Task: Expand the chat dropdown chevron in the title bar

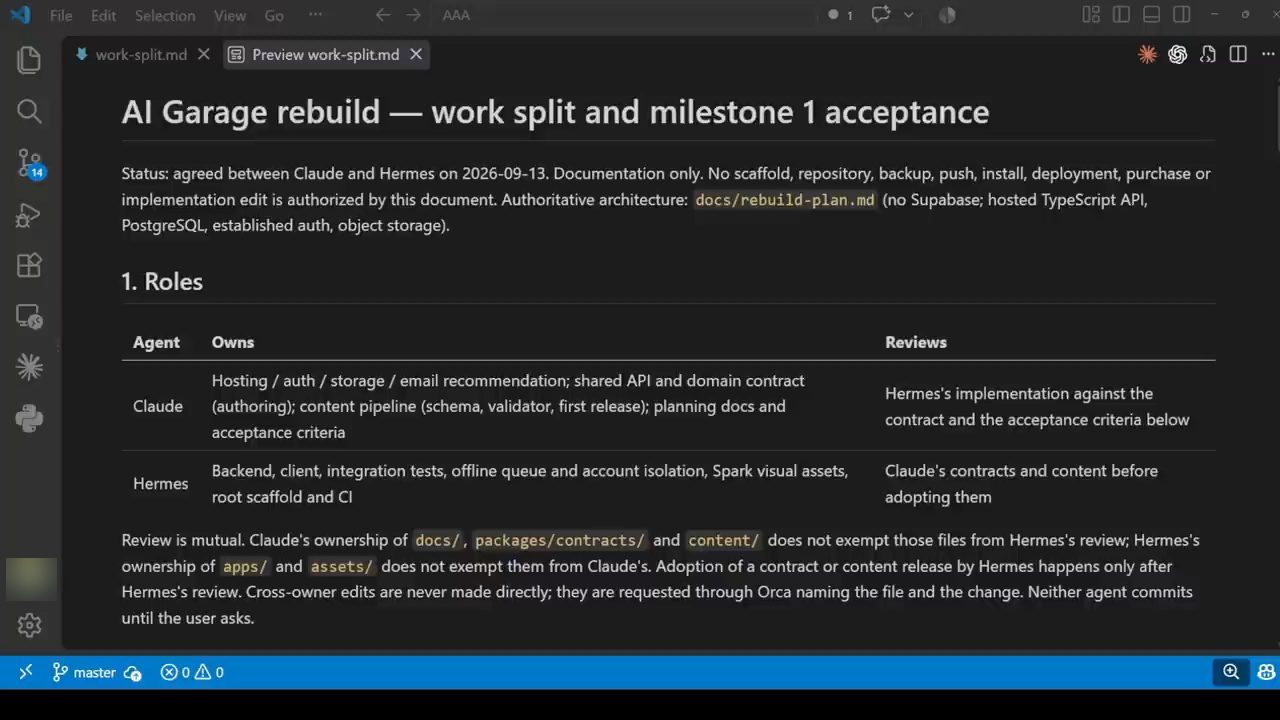Action: [x=908, y=15]
